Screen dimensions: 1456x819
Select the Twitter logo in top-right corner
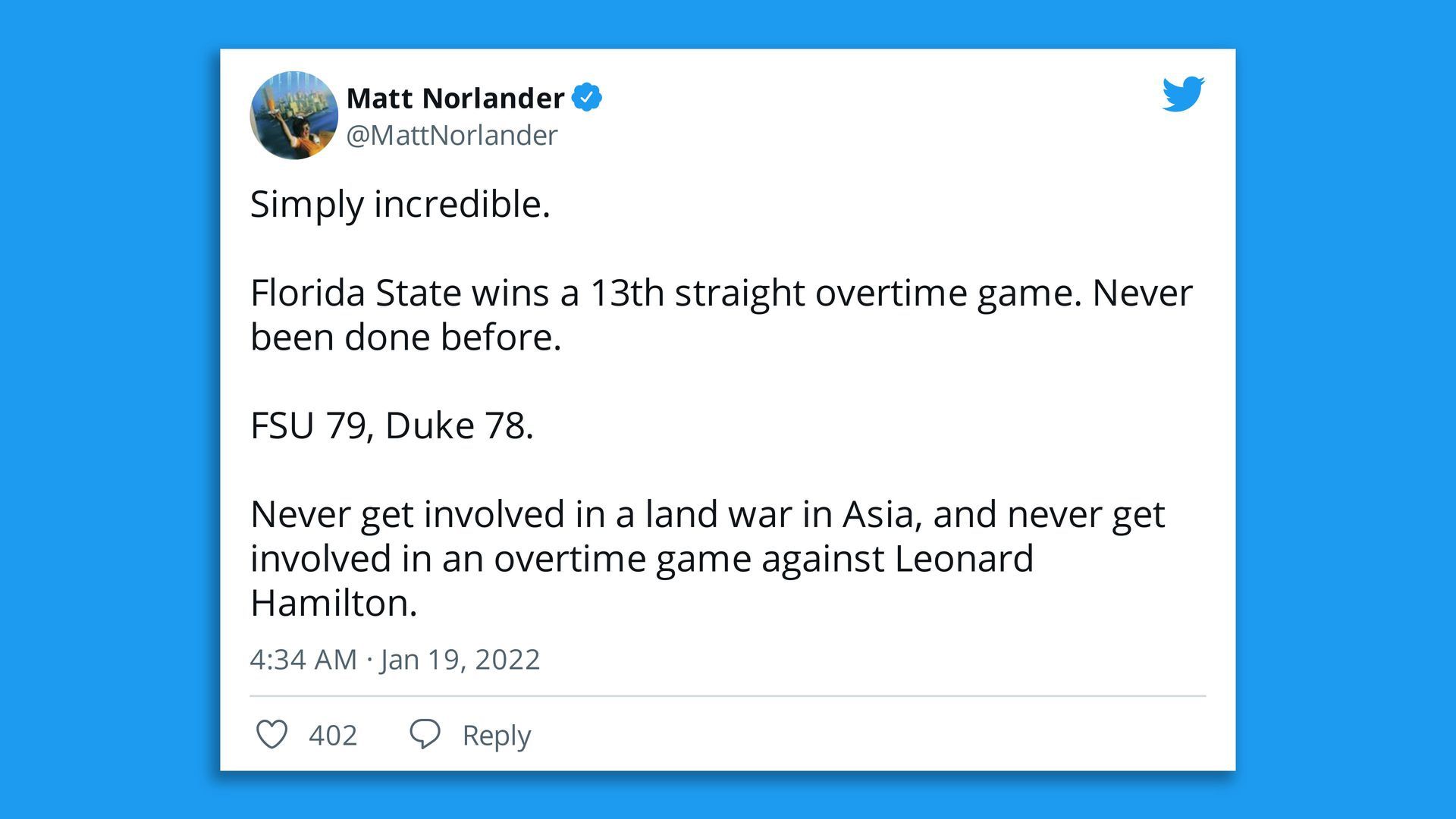(x=1183, y=95)
